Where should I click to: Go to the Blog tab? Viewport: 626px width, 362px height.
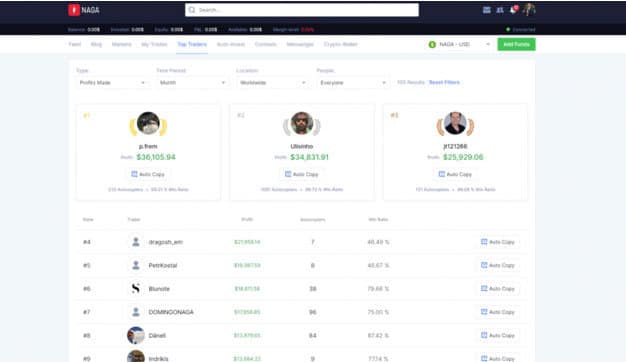[x=96, y=44]
